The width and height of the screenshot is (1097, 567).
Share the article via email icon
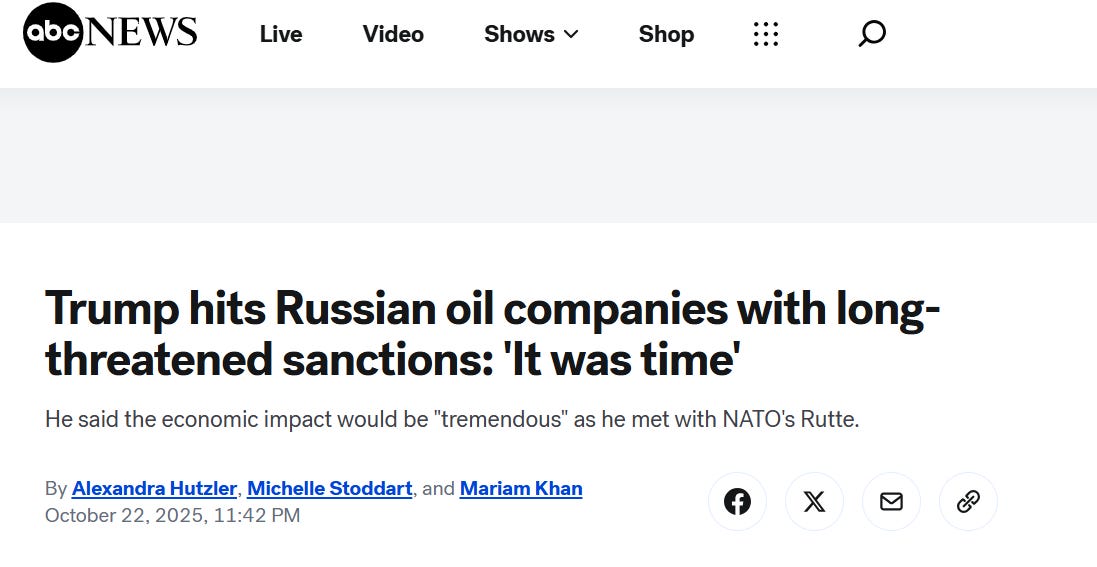[x=891, y=501]
